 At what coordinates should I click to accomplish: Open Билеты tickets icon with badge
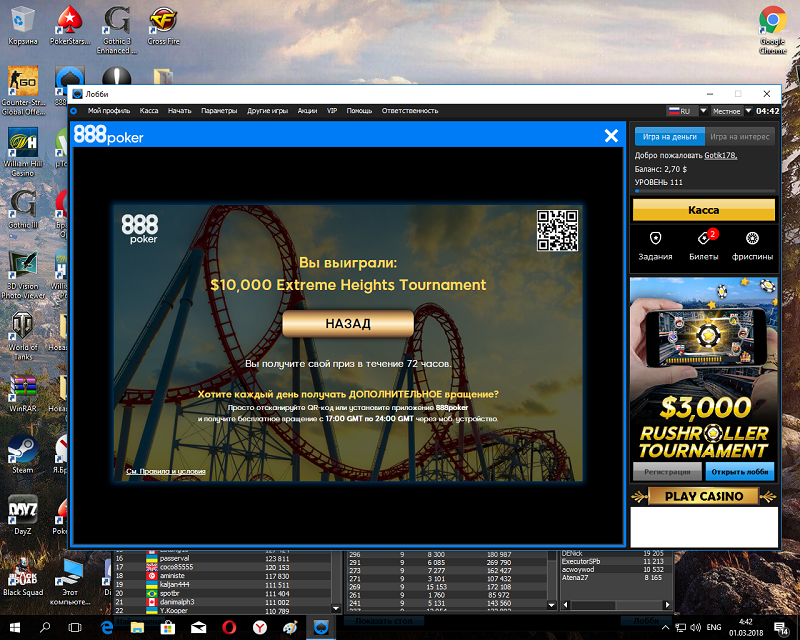[x=704, y=245]
